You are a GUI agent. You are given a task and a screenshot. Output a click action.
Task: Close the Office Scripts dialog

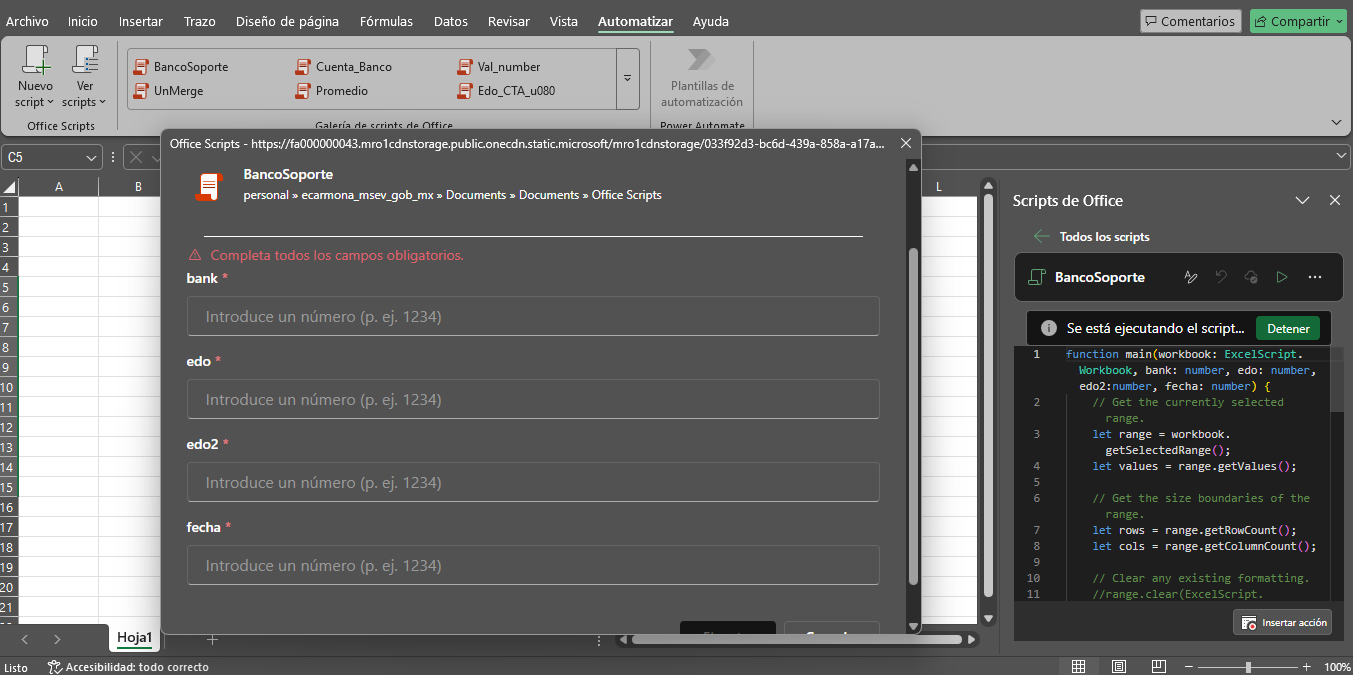click(x=906, y=143)
